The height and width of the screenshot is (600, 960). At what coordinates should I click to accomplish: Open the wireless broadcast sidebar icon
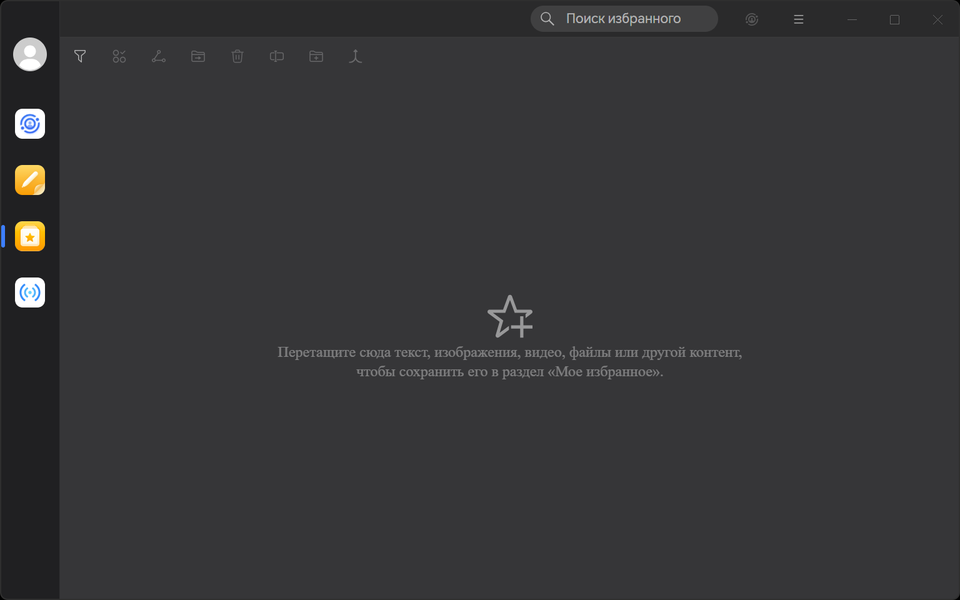pos(30,293)
